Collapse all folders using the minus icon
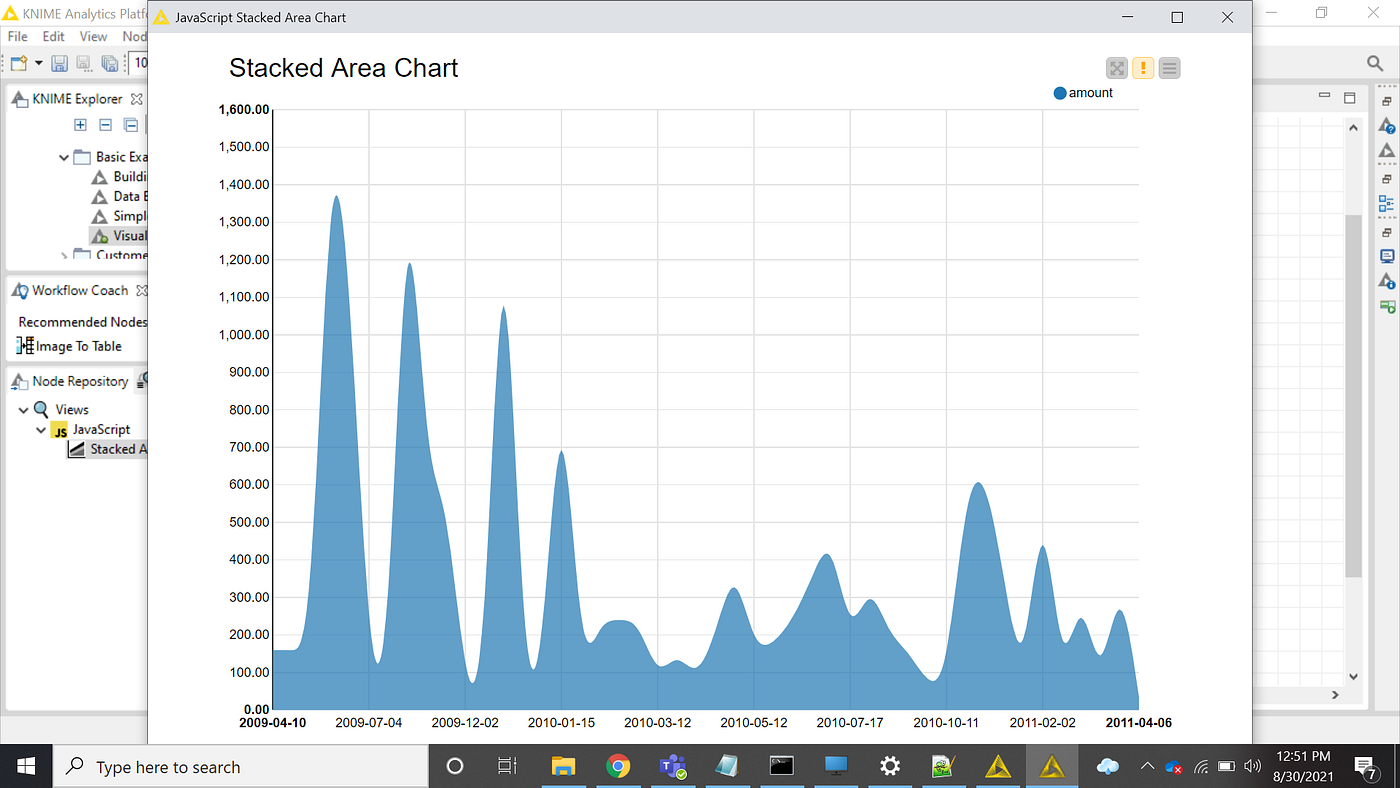Screen dimensions: 1400x788 tap(105, 125)
